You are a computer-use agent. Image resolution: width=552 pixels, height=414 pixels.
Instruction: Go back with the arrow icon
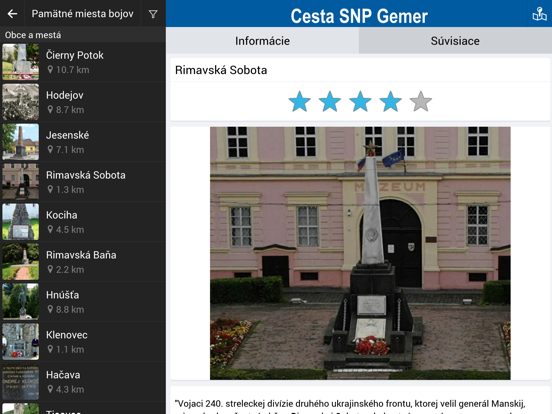click(12, 14)
